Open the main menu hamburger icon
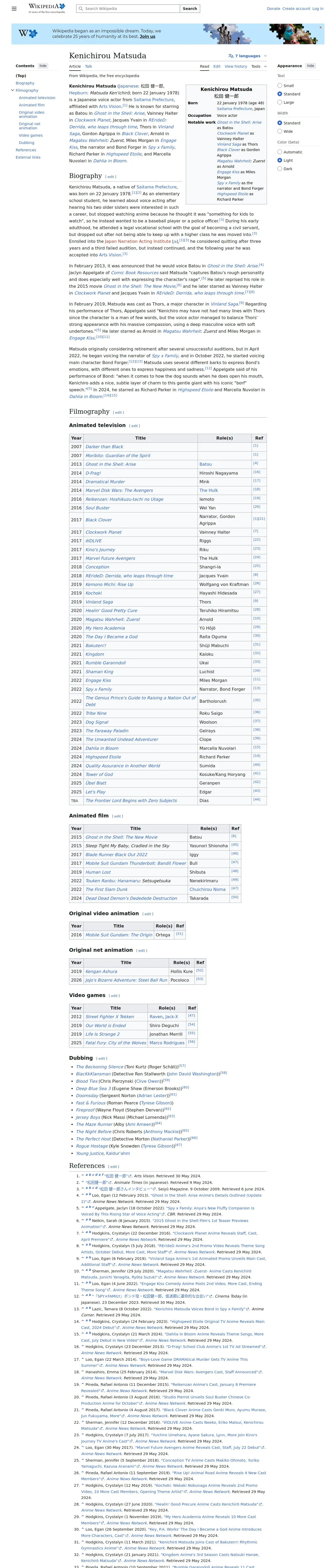336x1568 pixels. click(x=14, y=9)
